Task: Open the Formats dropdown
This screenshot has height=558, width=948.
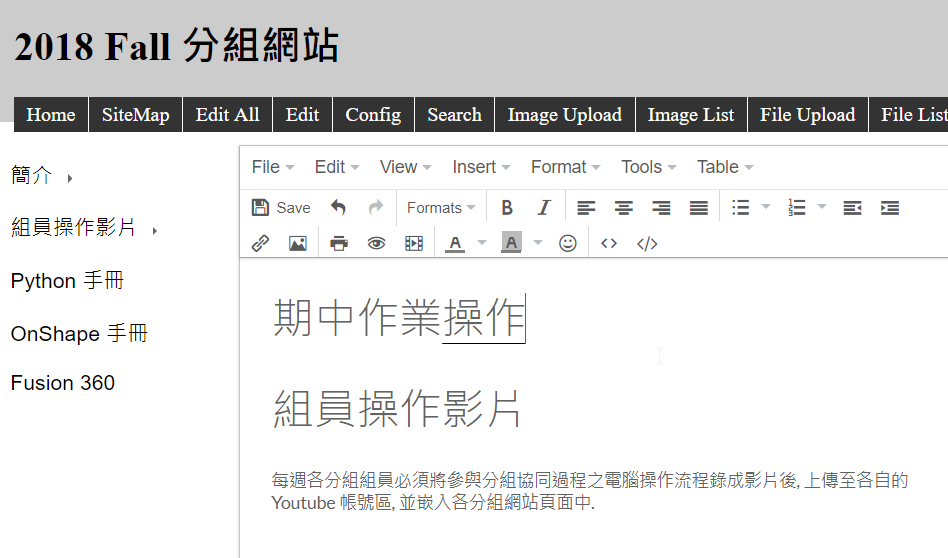Action: tap(441, 208)
